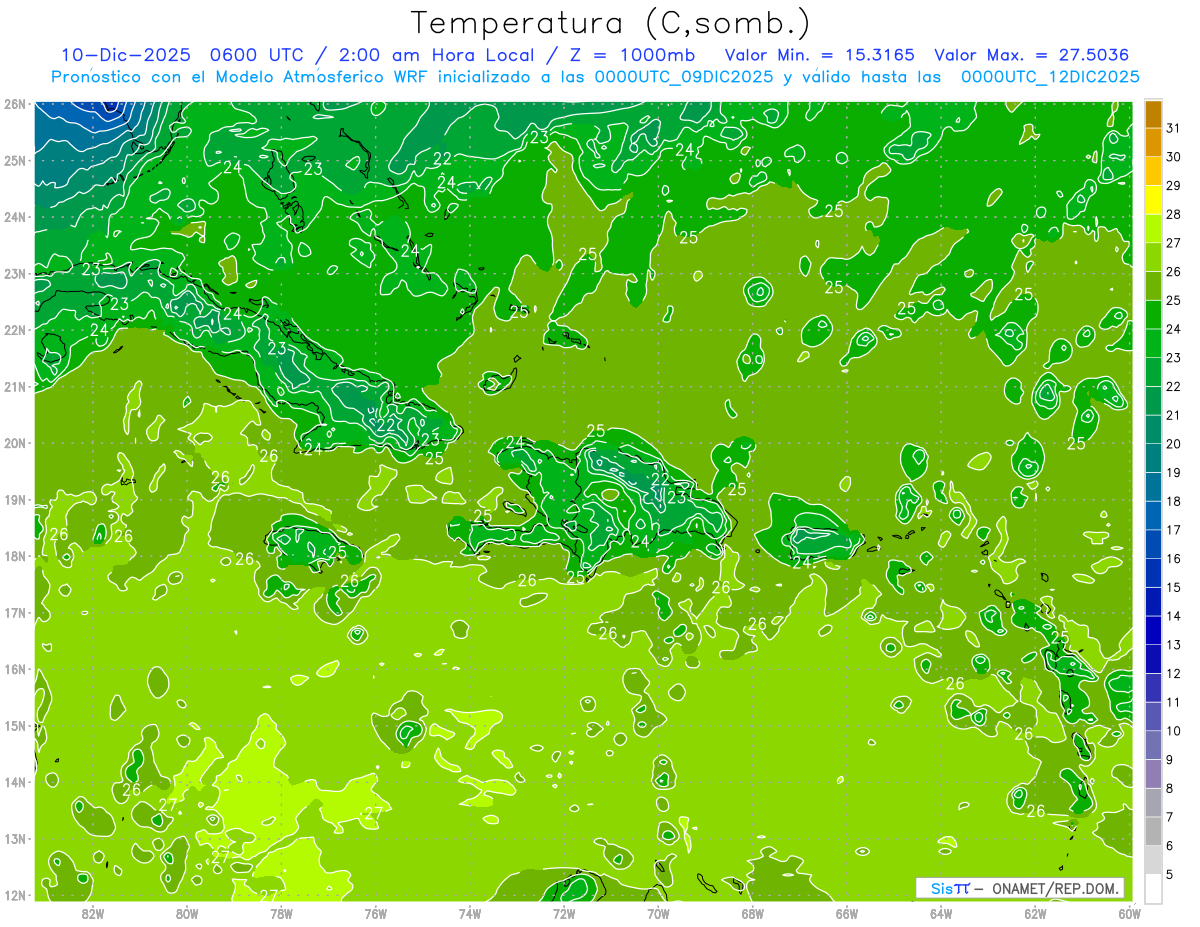Click the "19N" latitude axis label
1200x927 pixels.
coord(14,499)
